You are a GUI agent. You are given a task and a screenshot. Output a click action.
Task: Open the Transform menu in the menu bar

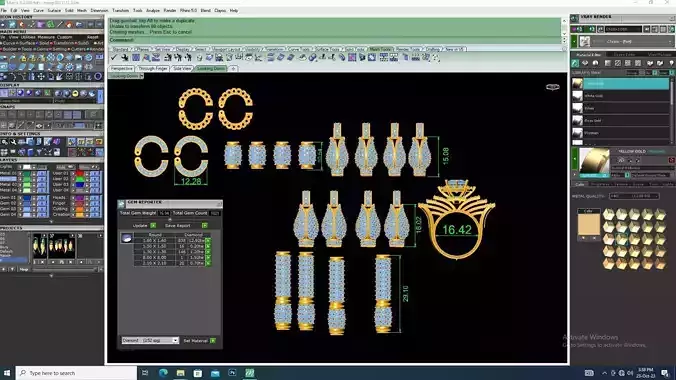(x=120, y=10)
